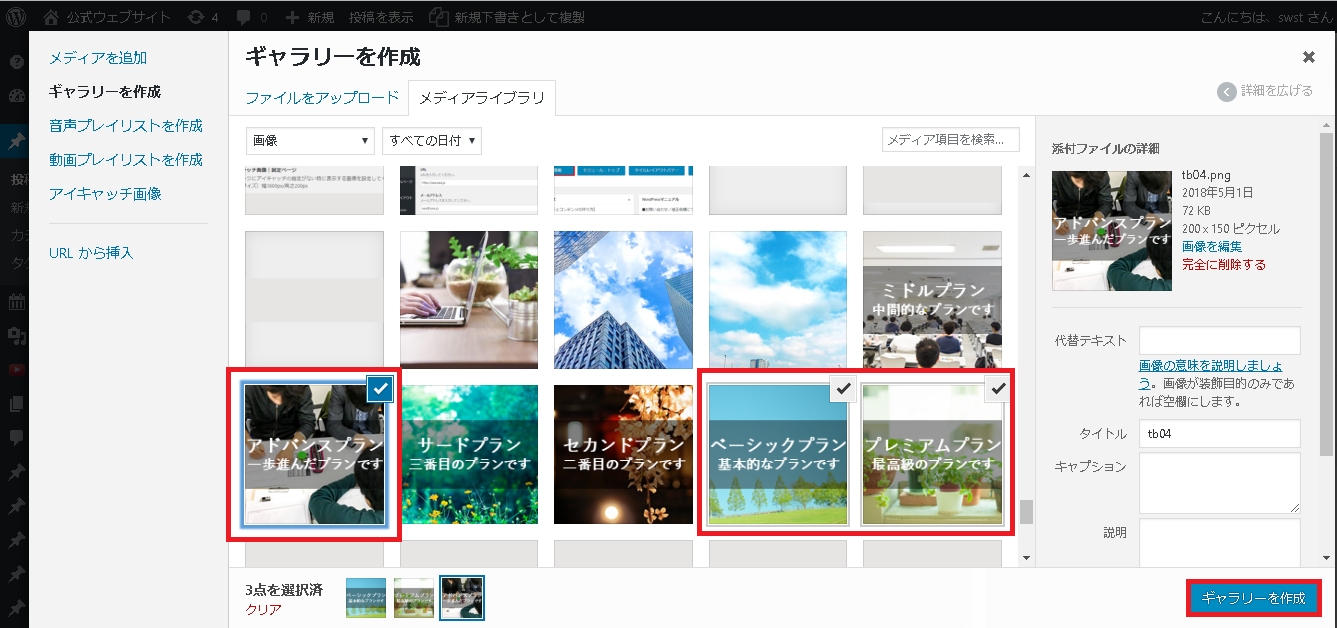Viewport: 1337px width, 628px height.
Task: Open the + 新規 menu
Action: point(310,17)
